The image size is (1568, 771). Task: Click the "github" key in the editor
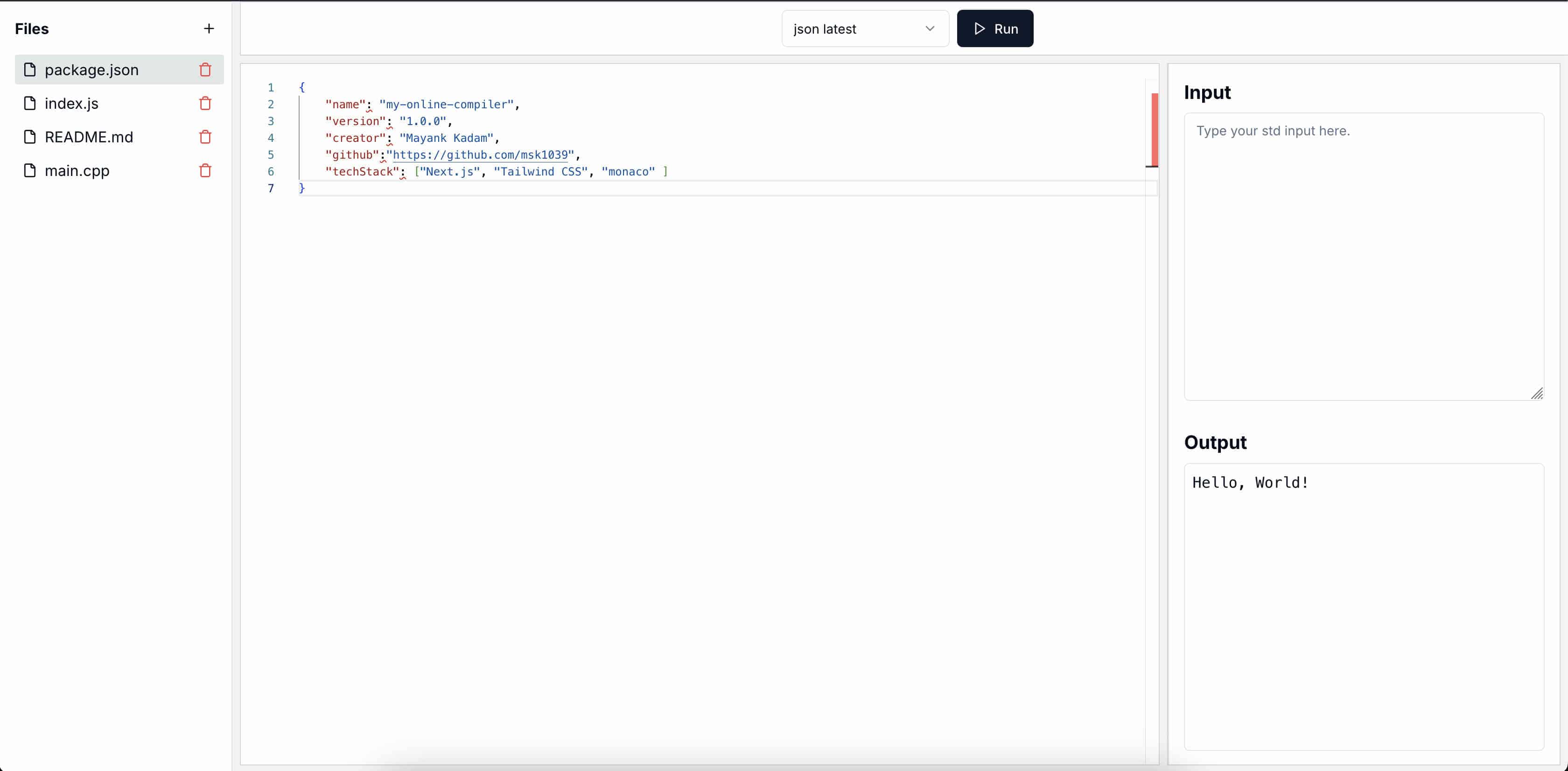pos(352,154)
